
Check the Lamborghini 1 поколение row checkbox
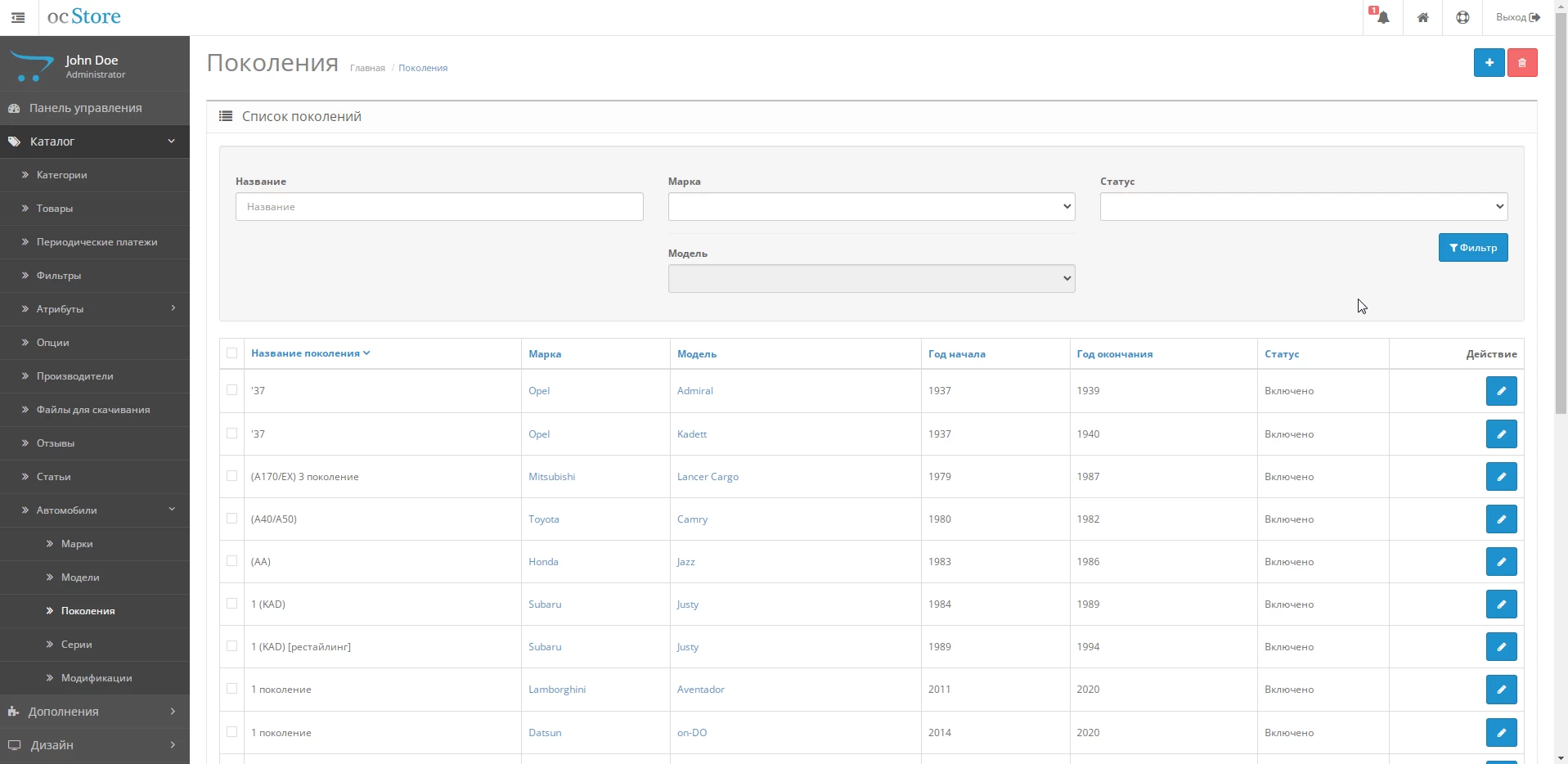tap(232, 689)
